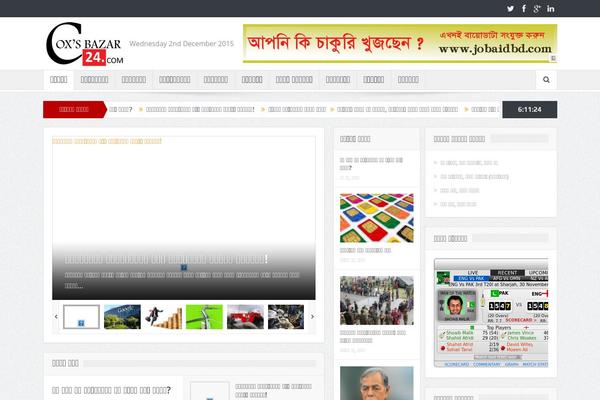Open COMMENTARY link at widget bottom bar

(487, 364)
